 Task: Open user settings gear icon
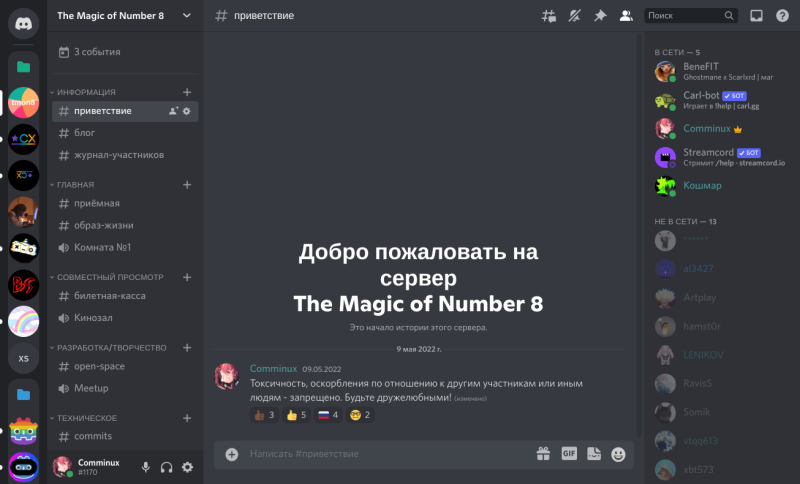coord(188,467)
